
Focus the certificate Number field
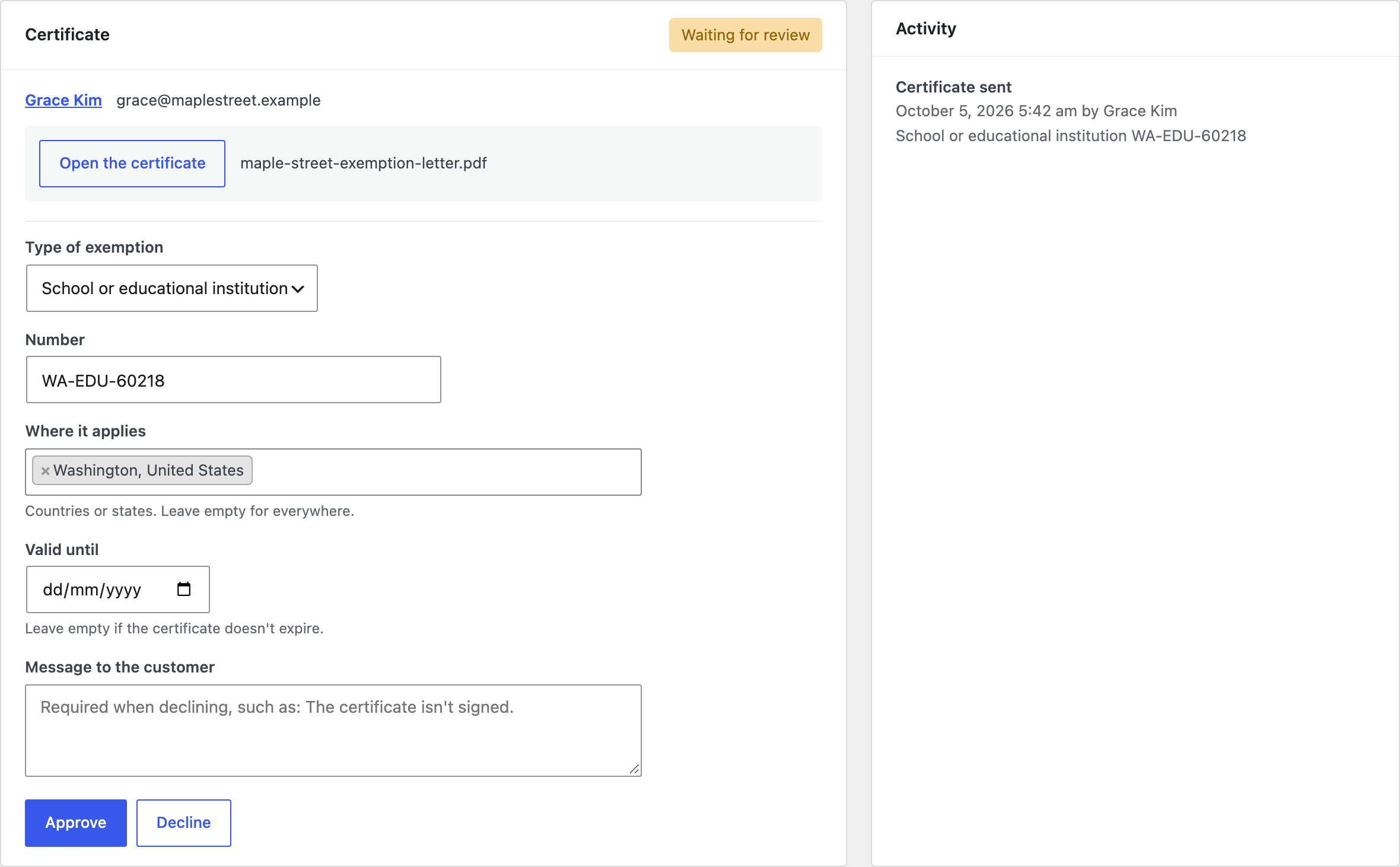pos(234,380)
